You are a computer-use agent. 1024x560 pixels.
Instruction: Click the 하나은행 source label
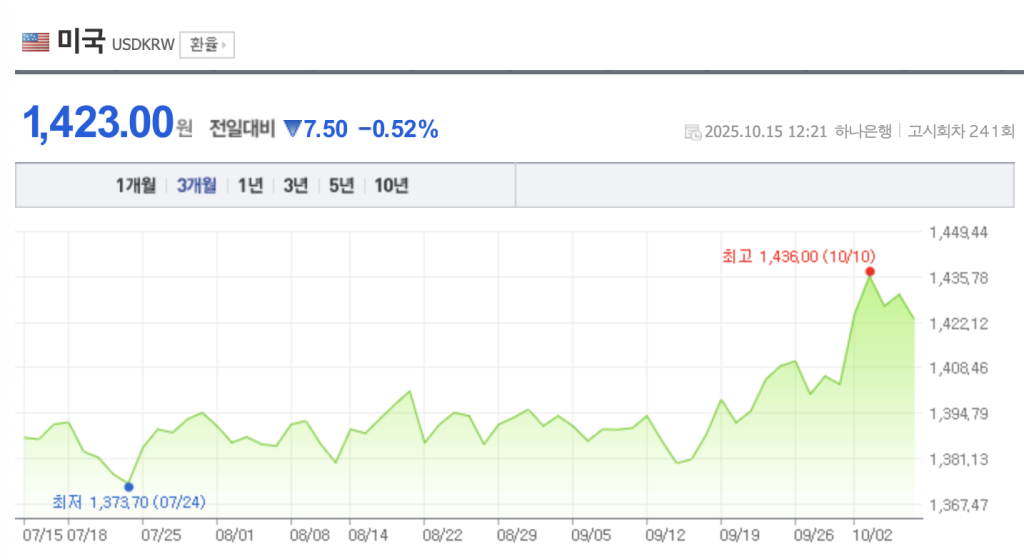point(864,132)
